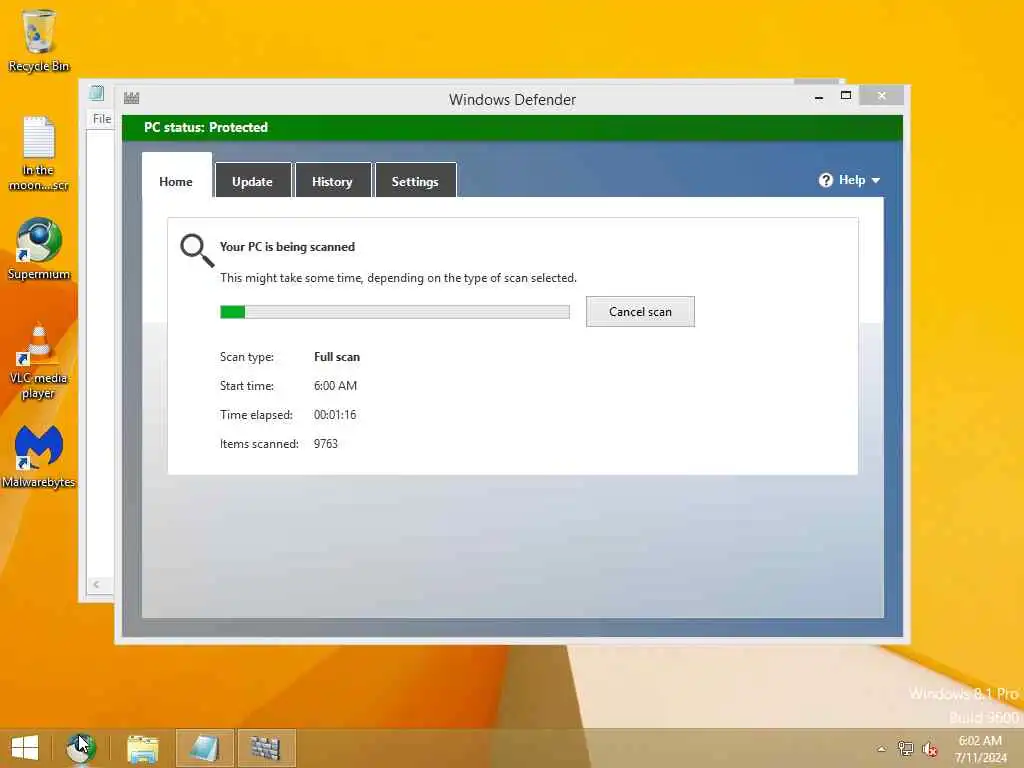
Task: Close the Windows Defender window
Action: pos(882,95)
